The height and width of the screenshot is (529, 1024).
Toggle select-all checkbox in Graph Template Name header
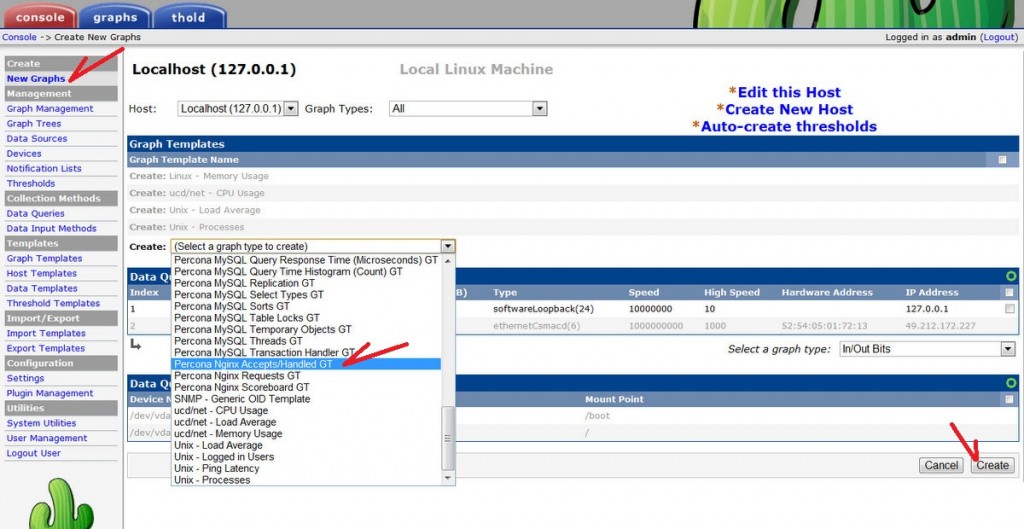1002,160
